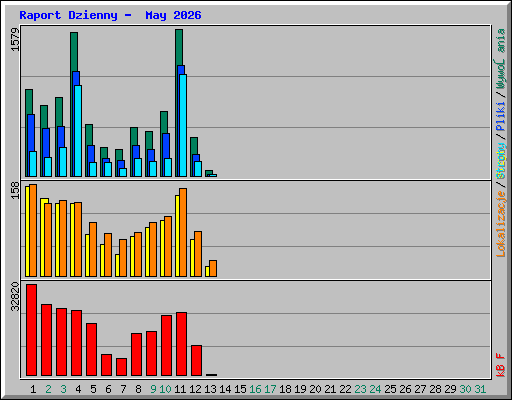Click the day 24 weekend label
512x400 pixels.
pos(375,389)
